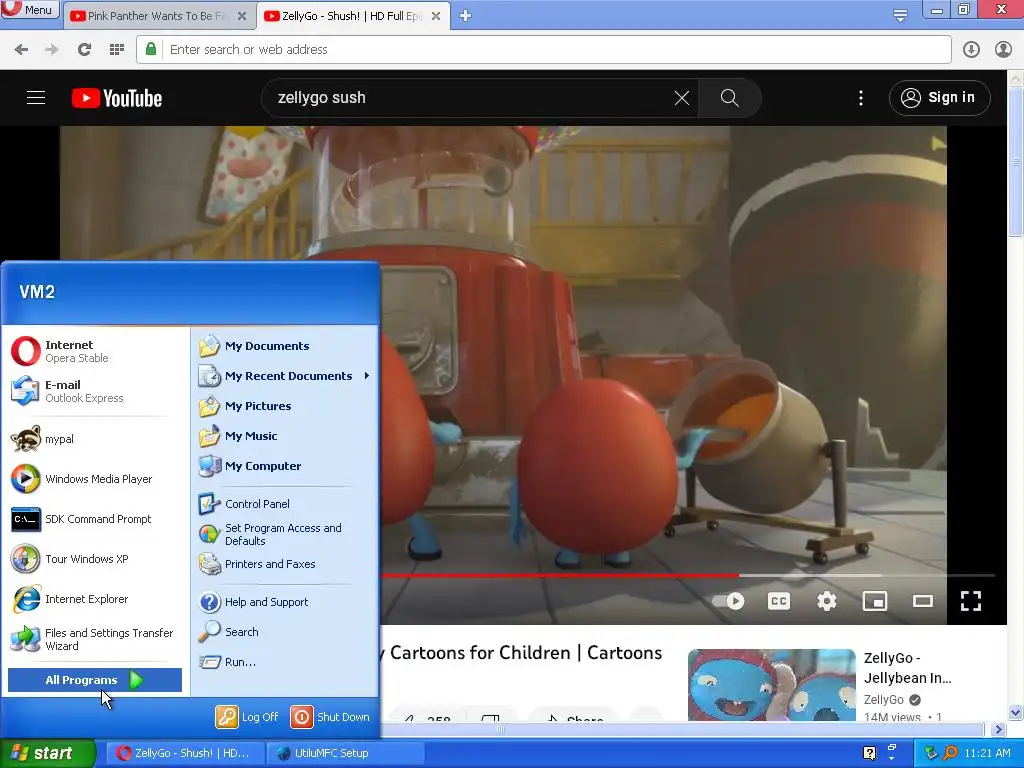Launch Tour Windows XP
The width and height of the screenshot is (1024, 768).
point(95,559)
